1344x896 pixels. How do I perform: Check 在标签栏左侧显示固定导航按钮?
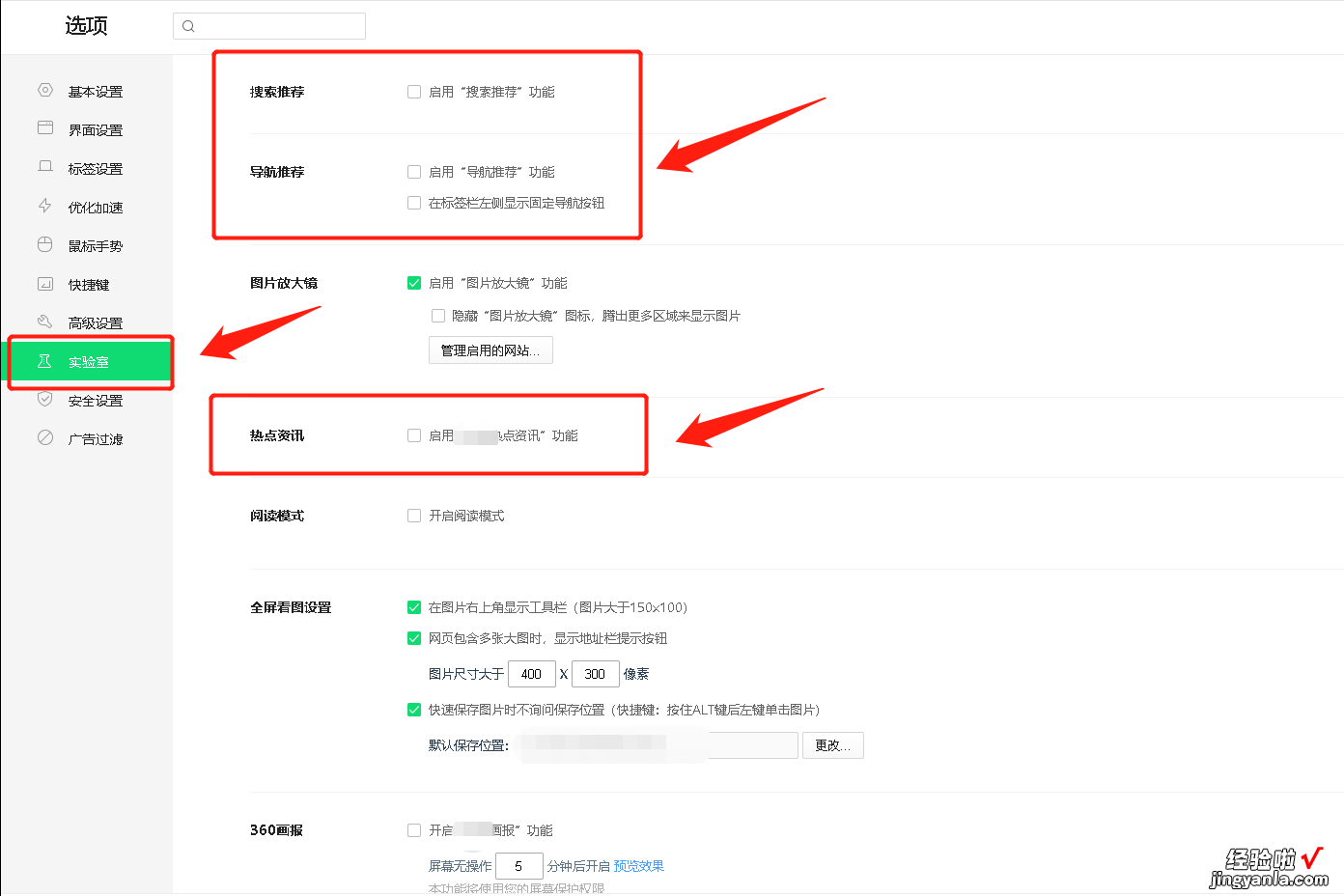coord(414,203)
